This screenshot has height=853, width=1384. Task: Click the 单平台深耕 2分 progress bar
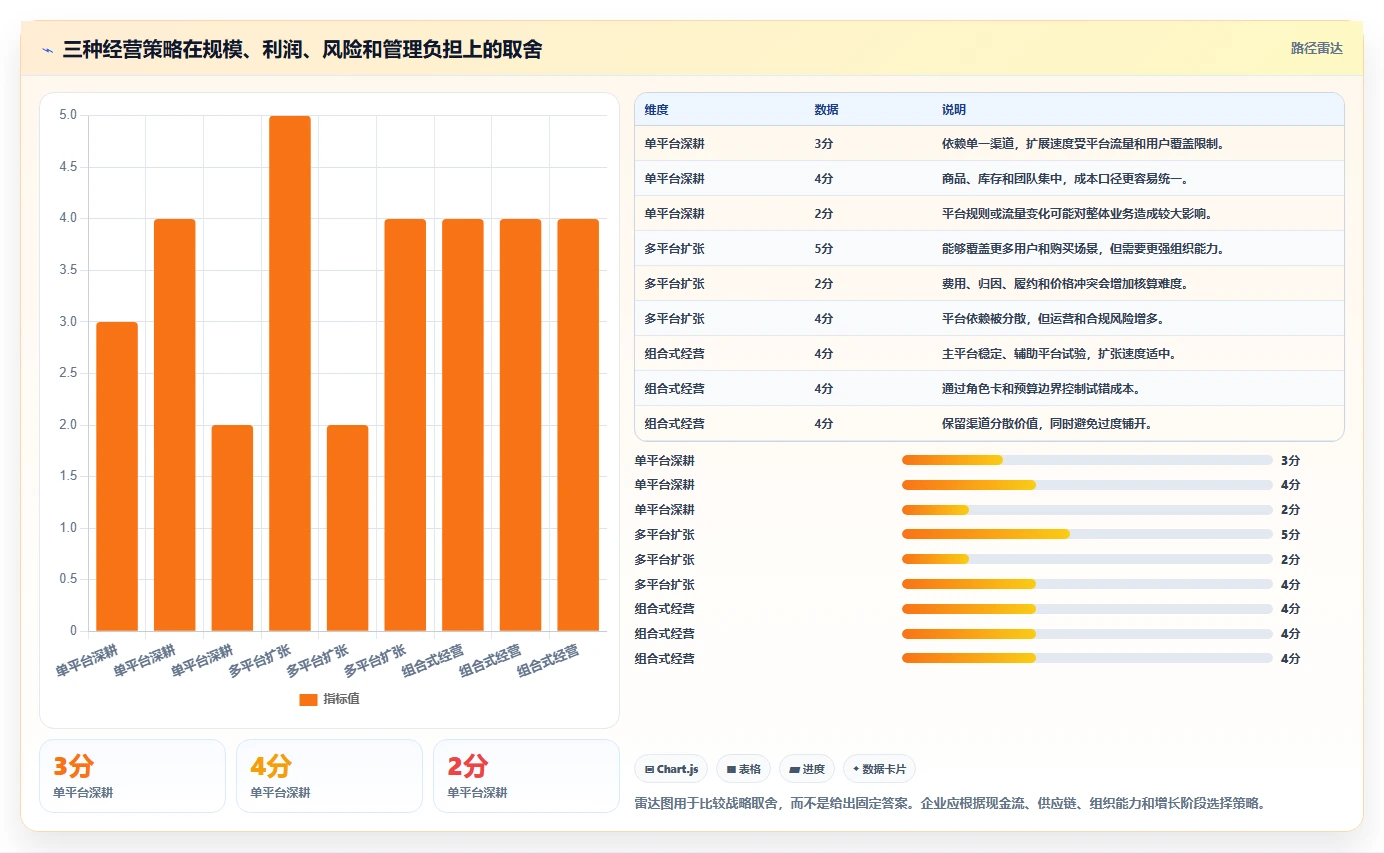[x=1087, y=510]
